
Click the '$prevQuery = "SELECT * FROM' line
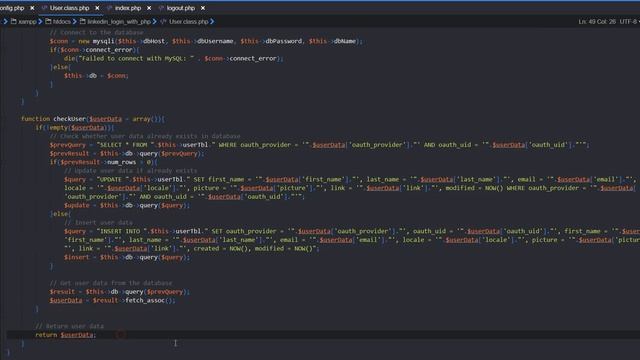pyautogui.click(x=320, y=144)
